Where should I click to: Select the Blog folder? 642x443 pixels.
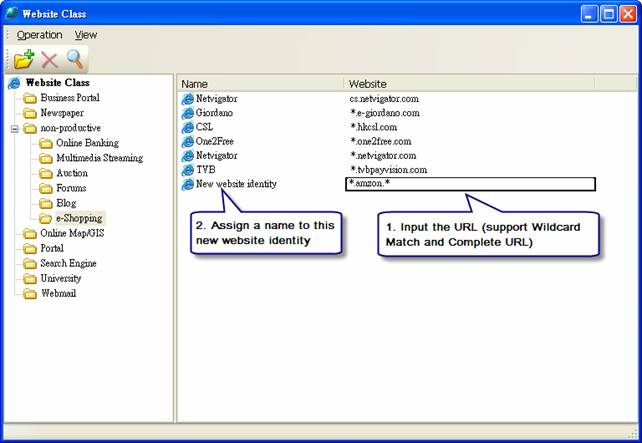click(66, 203)
